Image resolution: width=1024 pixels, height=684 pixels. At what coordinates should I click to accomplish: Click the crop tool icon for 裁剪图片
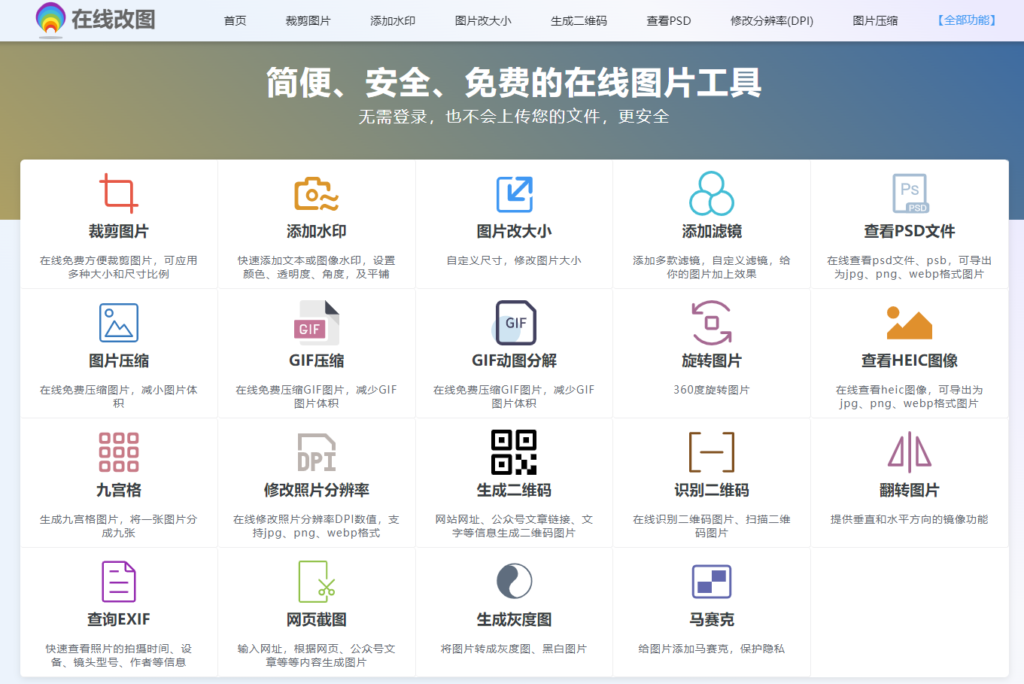(118, 193)
